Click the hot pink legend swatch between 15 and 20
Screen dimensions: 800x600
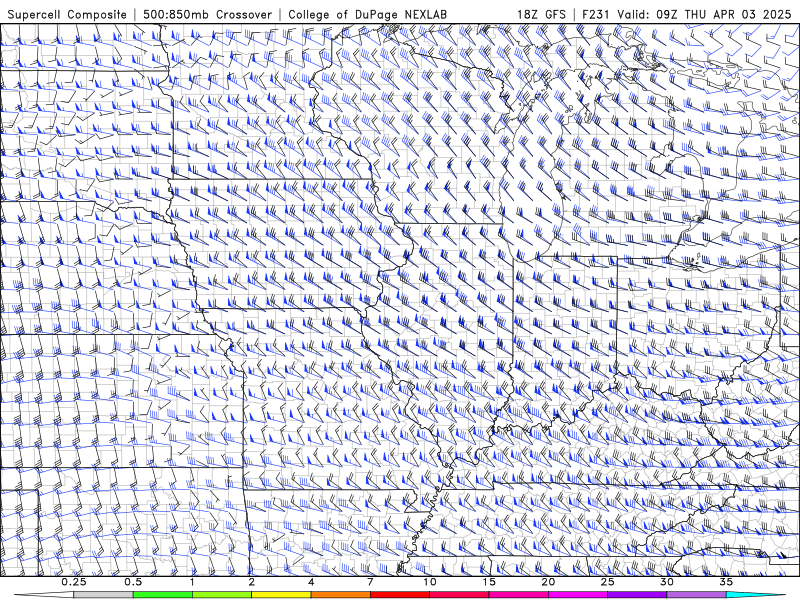(518, 595)
